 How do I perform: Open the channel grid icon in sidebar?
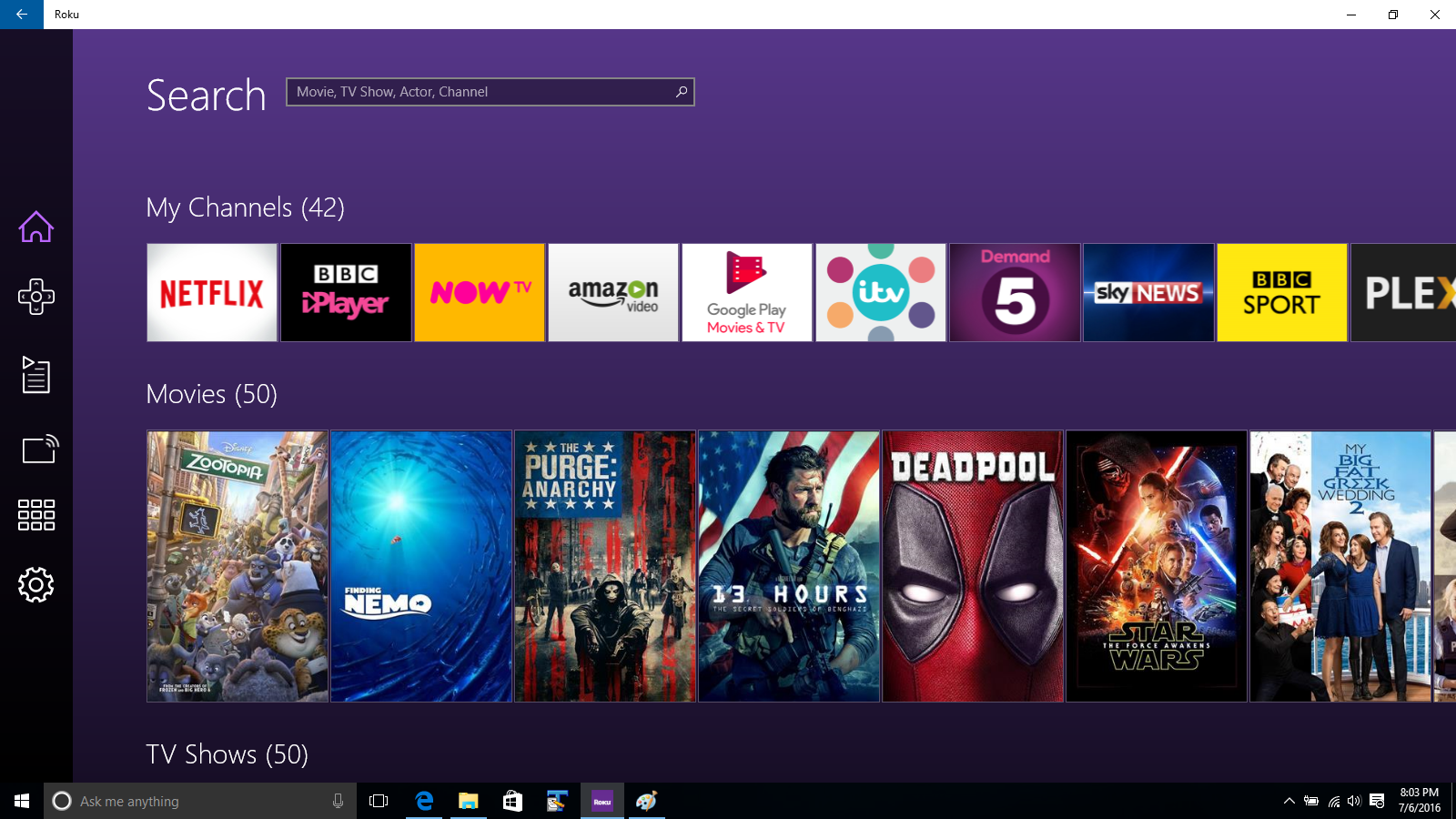tap(36, 515)
